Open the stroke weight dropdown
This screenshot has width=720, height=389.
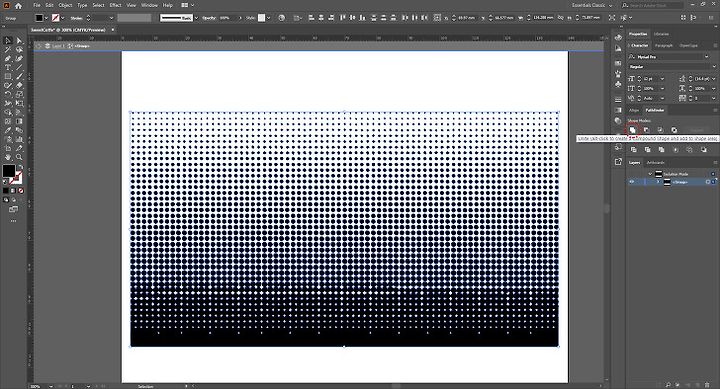111,18
